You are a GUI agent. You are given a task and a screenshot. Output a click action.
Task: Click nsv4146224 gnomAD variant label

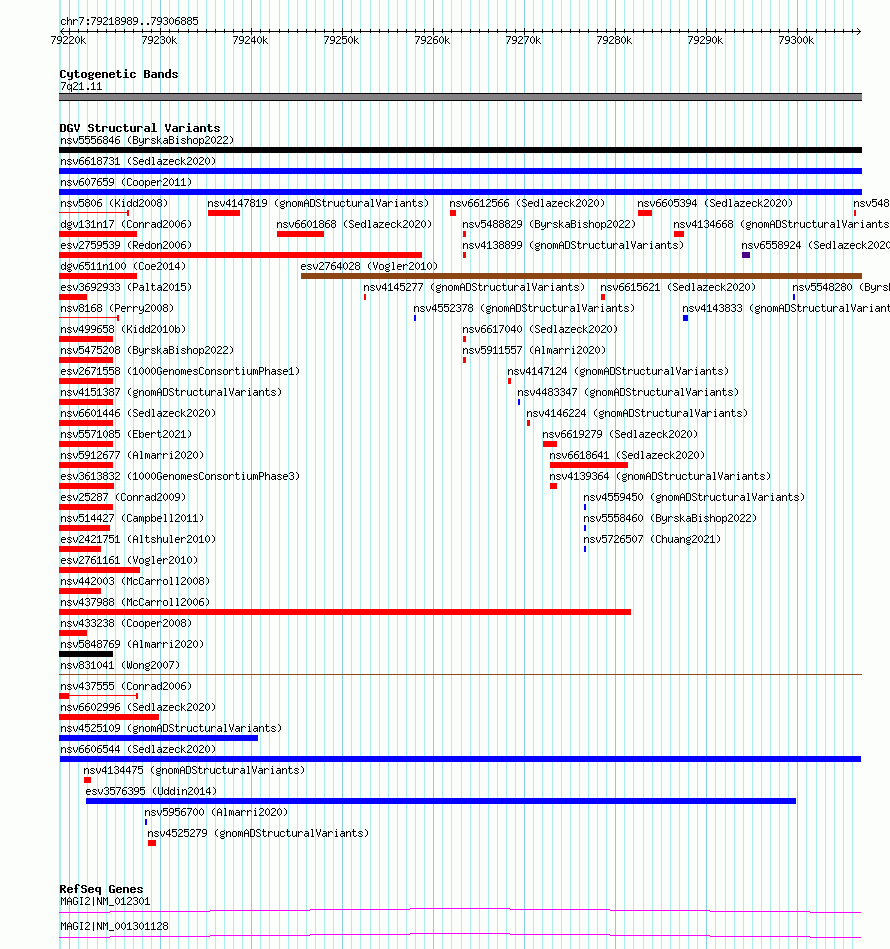pyautogui.click(x=637, y=413)
